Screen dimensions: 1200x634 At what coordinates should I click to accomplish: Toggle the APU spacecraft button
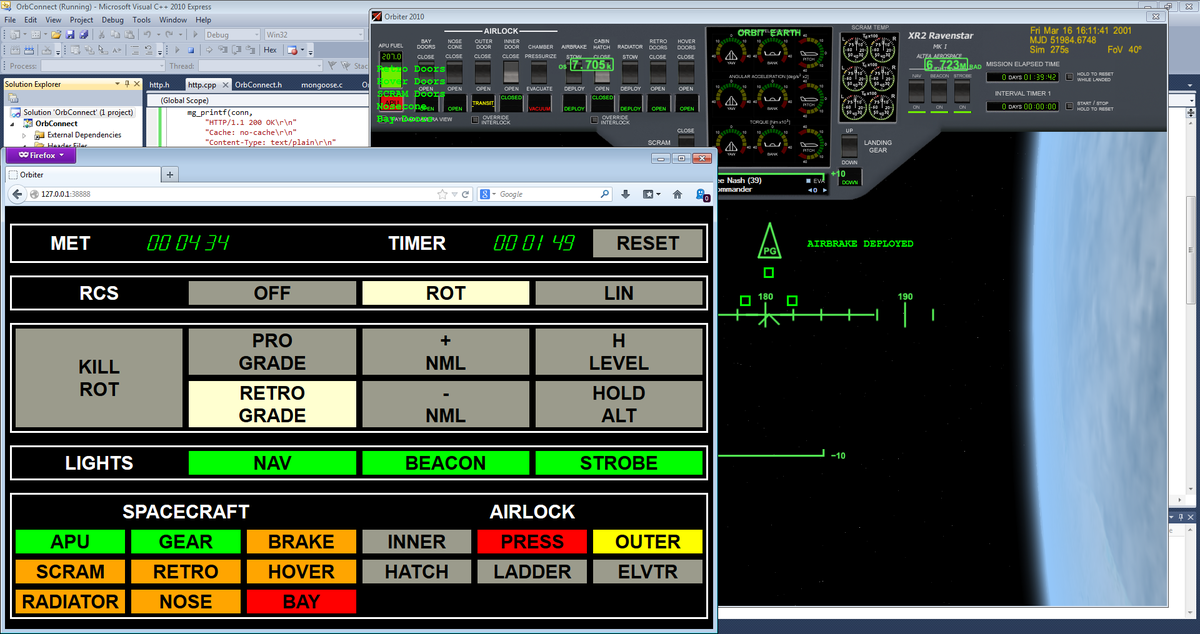(70, 542)
